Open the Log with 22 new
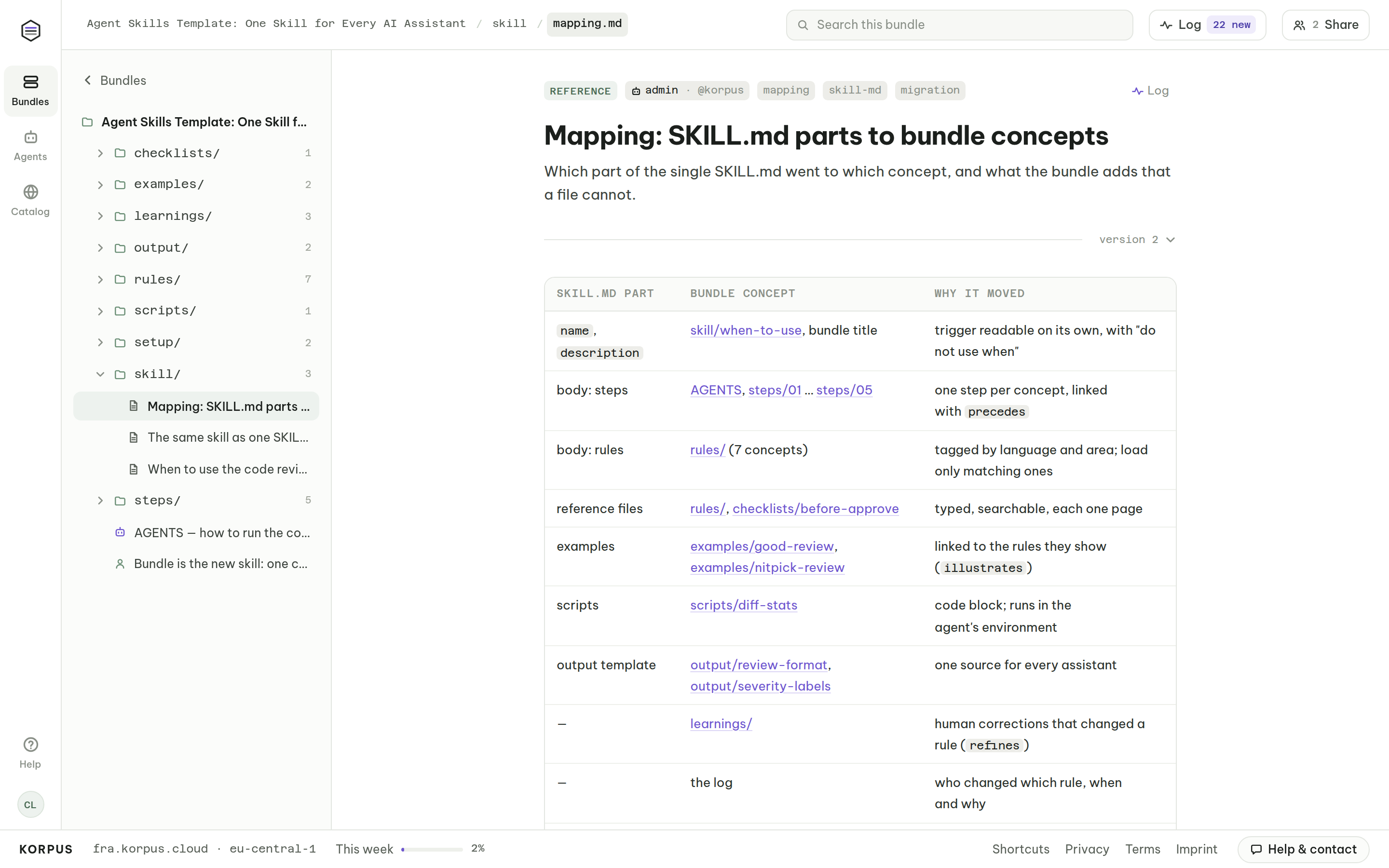1389x868 pixels. click(1207, 25)
